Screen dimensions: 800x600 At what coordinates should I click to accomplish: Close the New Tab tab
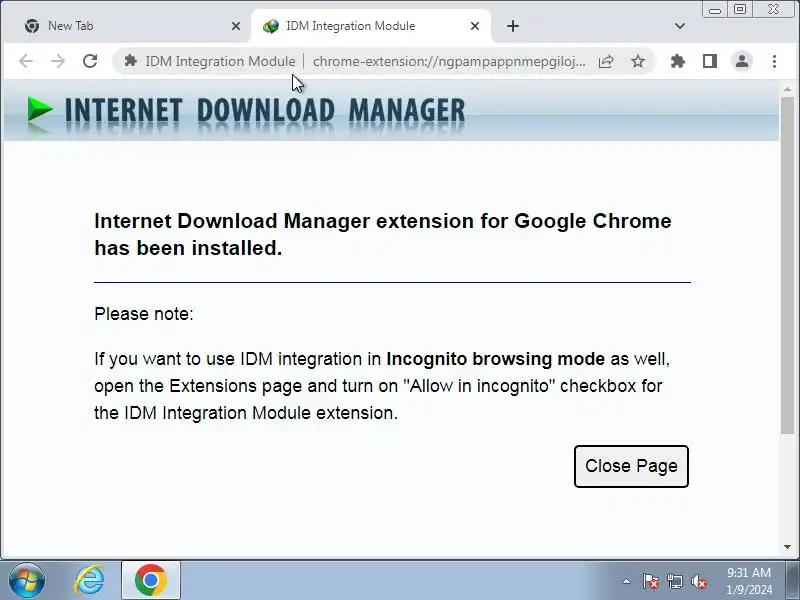tap(236, 26)
